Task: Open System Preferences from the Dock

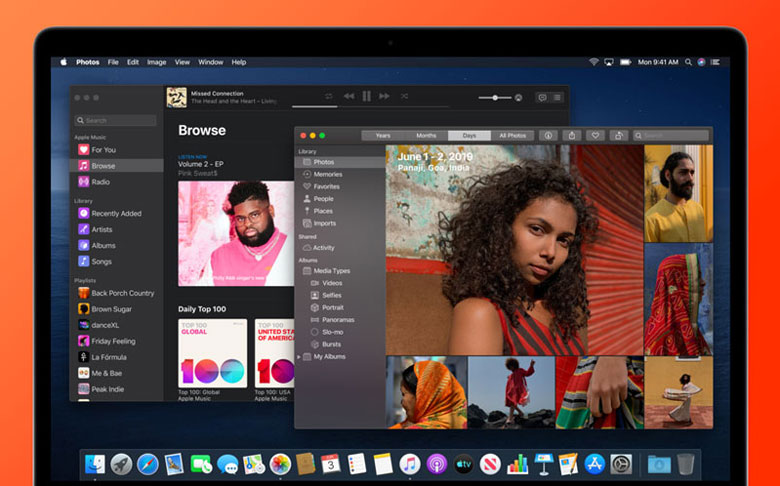Action: point(621,464)
